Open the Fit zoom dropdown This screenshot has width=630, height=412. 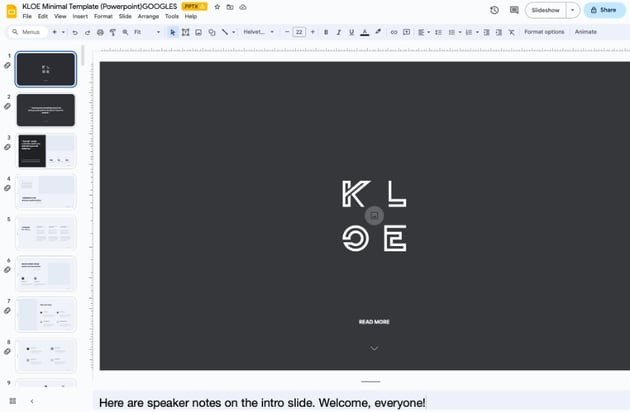pyautogui.click(x=146, y=32)
